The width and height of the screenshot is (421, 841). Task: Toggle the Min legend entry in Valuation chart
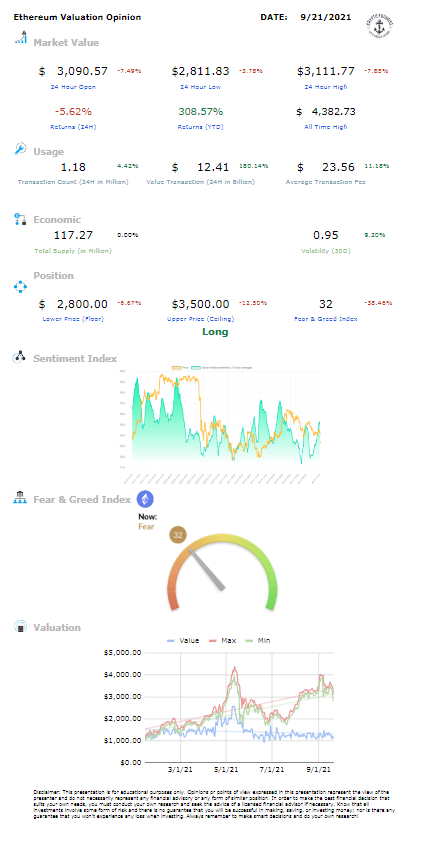pos(256,640)
